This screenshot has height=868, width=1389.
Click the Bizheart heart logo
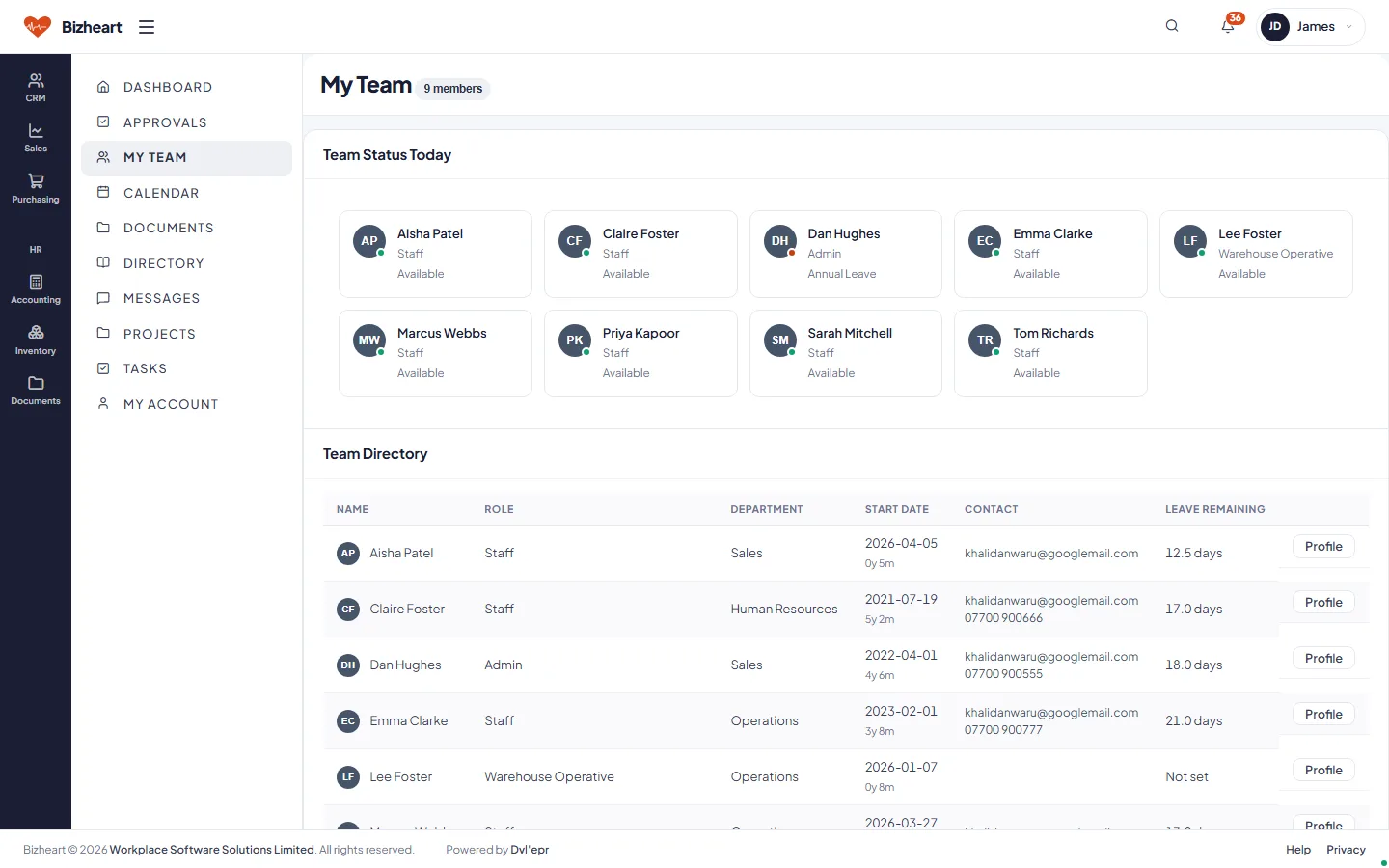(x=38, y=26)
